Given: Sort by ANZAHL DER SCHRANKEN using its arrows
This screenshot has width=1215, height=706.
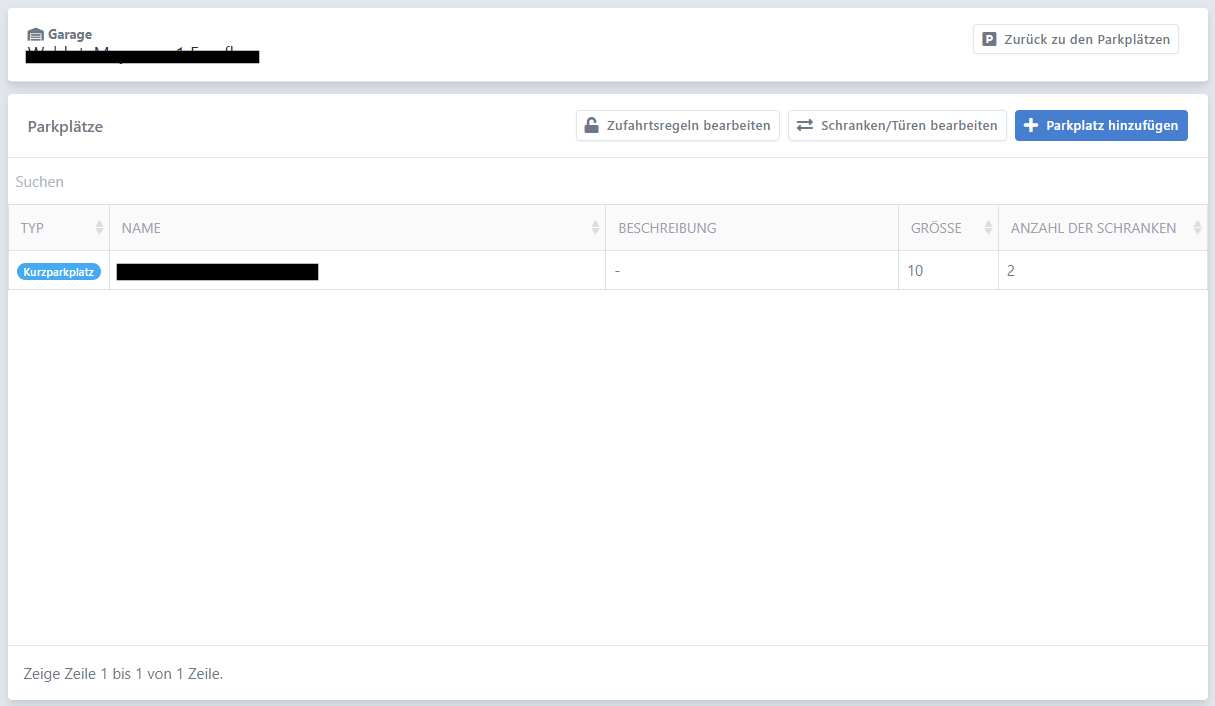Looking at the screenshot, I should 1197,228.
